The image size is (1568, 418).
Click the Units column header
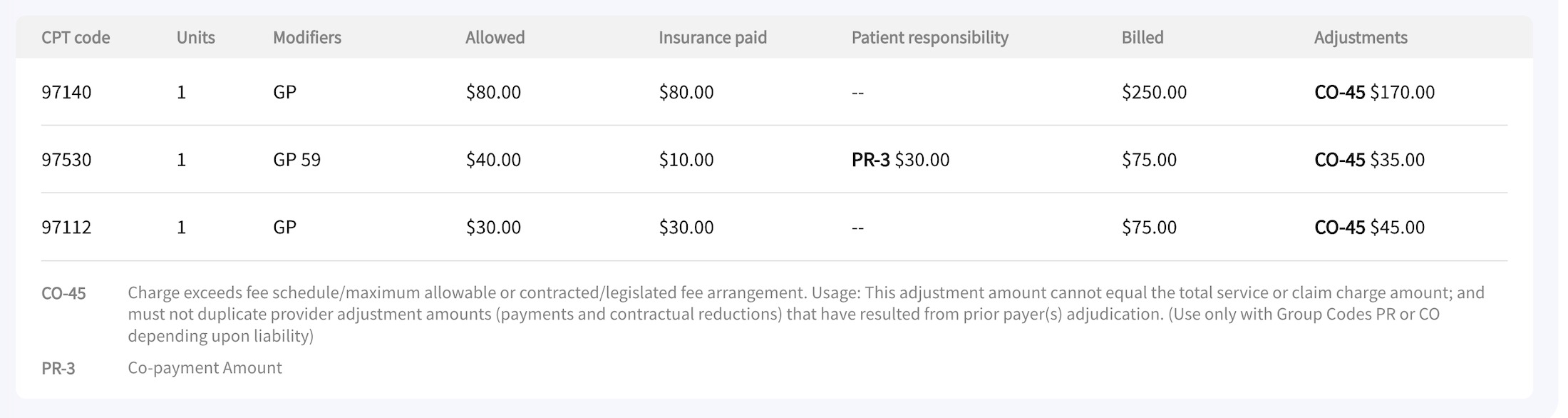(x=195, y=37)
